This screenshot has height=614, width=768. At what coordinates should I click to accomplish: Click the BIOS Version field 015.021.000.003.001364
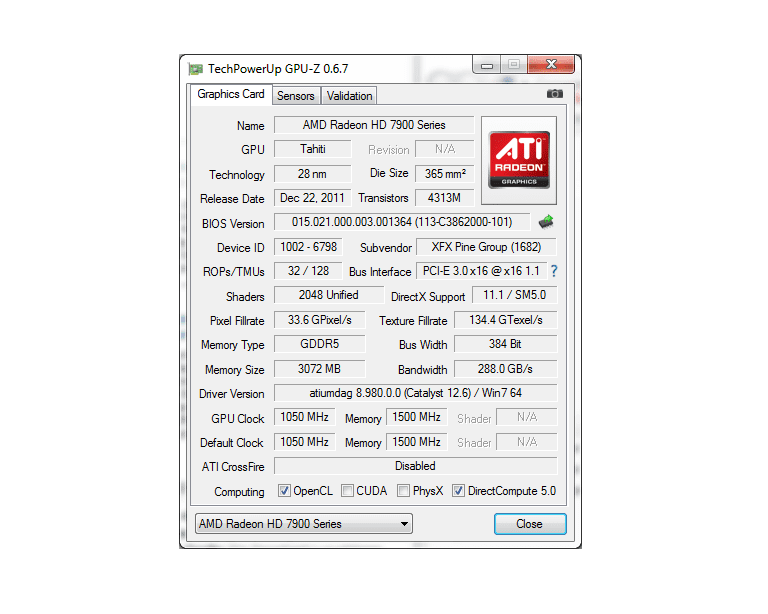tap(402, 222)
